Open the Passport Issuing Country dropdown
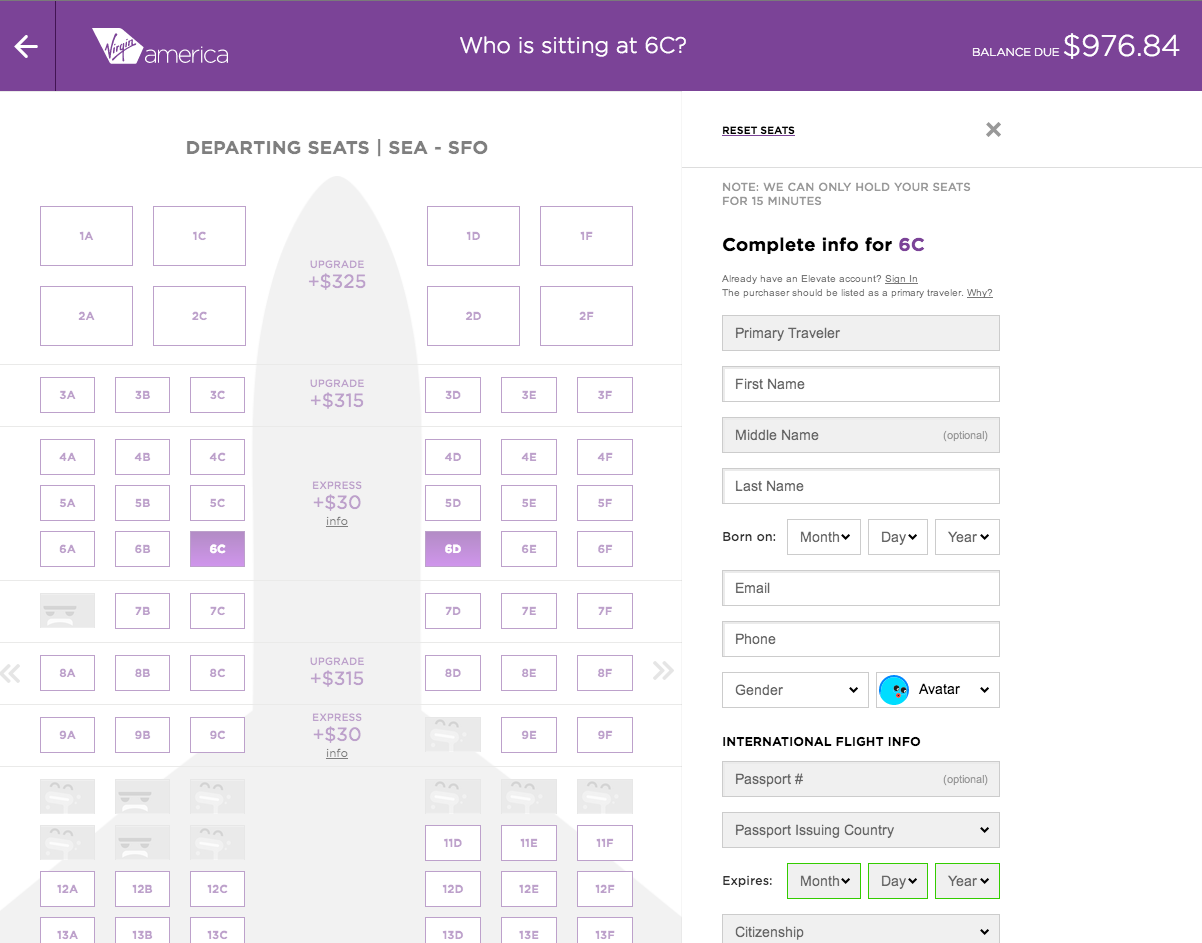This screenshot has width=1202, height=943. pyautogui.click(x=860, y=830)
